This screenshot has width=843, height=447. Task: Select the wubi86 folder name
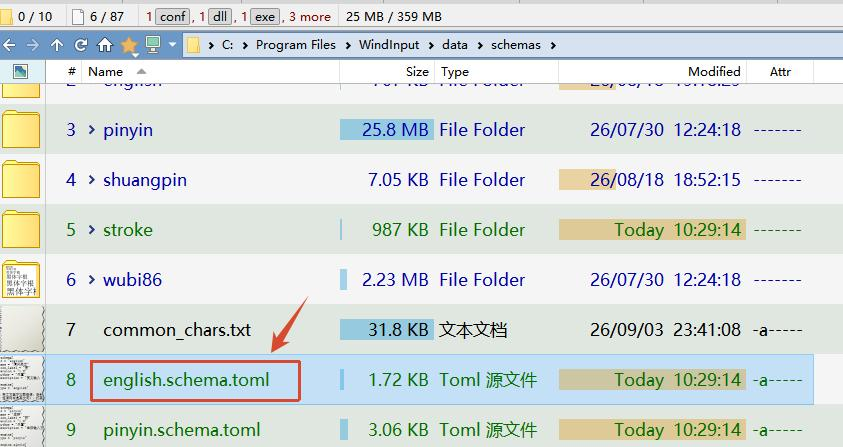(x=132, y=280)
